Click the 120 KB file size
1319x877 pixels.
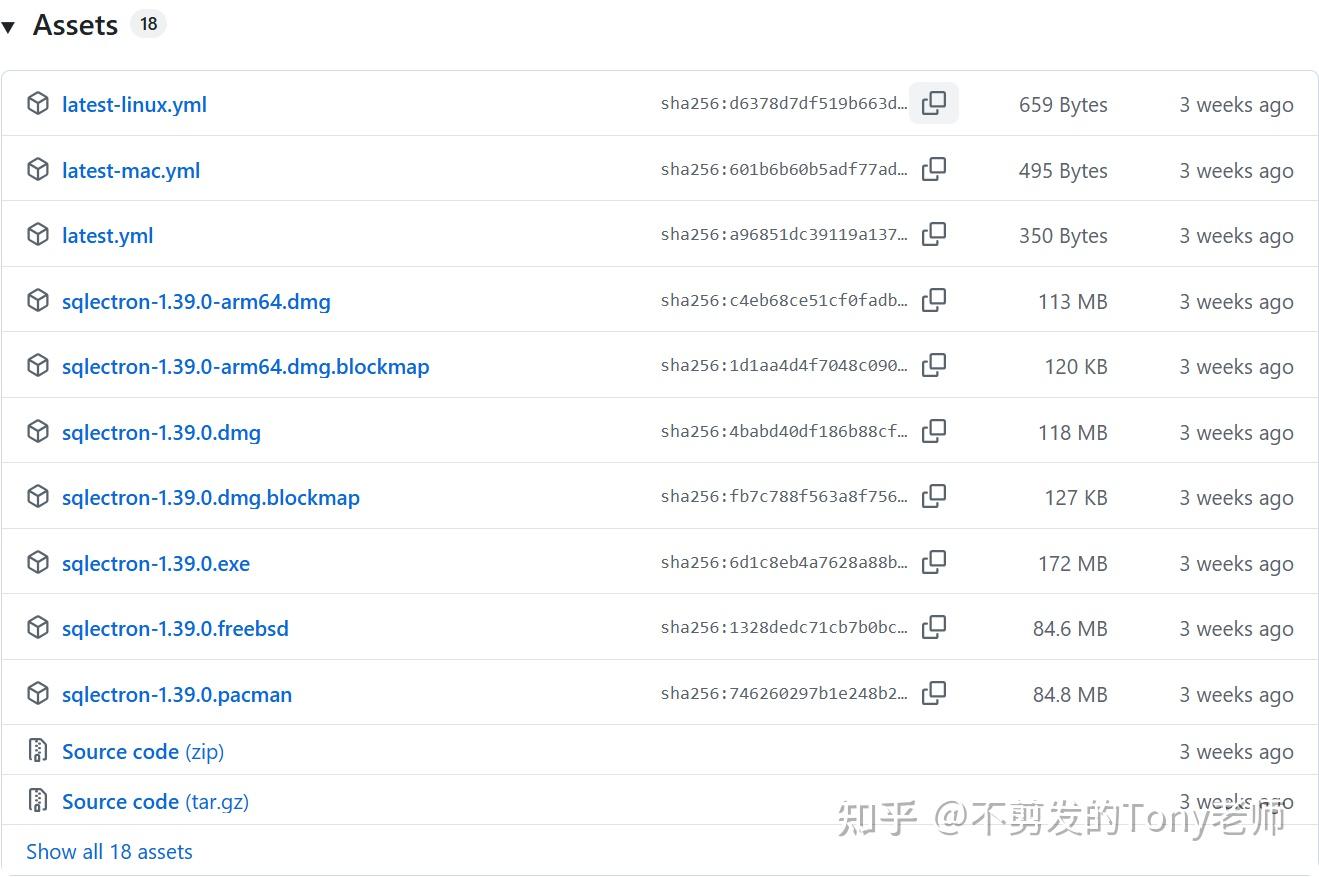click(1076, 367)
